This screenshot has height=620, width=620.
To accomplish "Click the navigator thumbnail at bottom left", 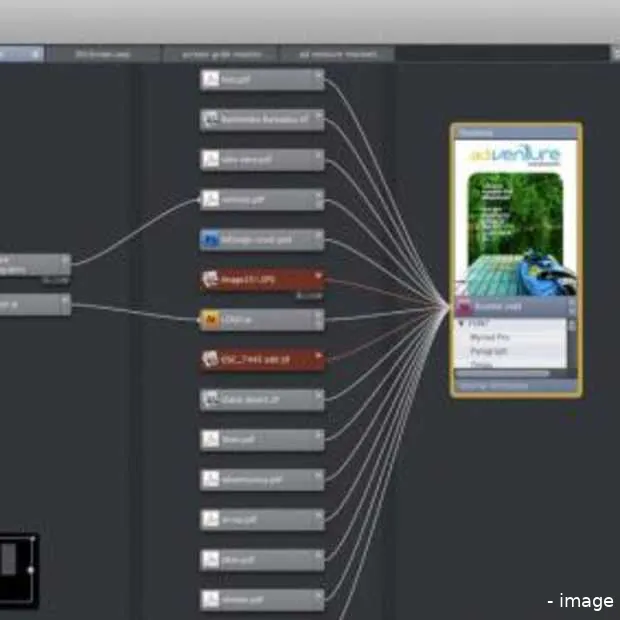I will tap(18, 569).
